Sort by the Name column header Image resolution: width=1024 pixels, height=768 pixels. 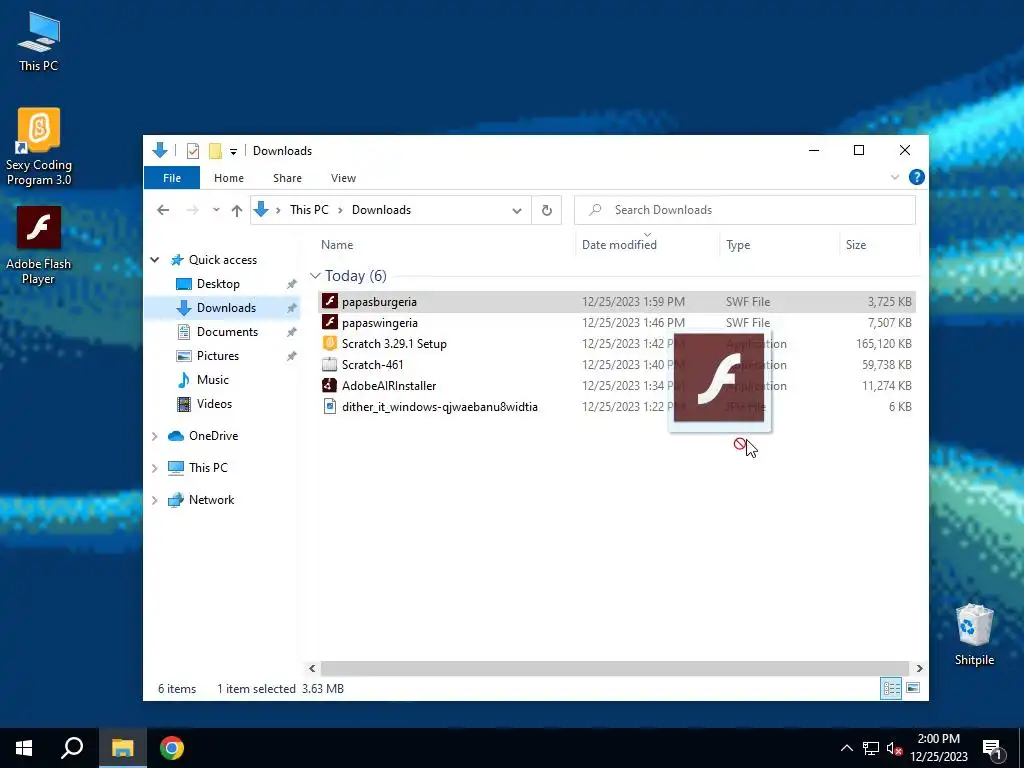tap(337, 245)
